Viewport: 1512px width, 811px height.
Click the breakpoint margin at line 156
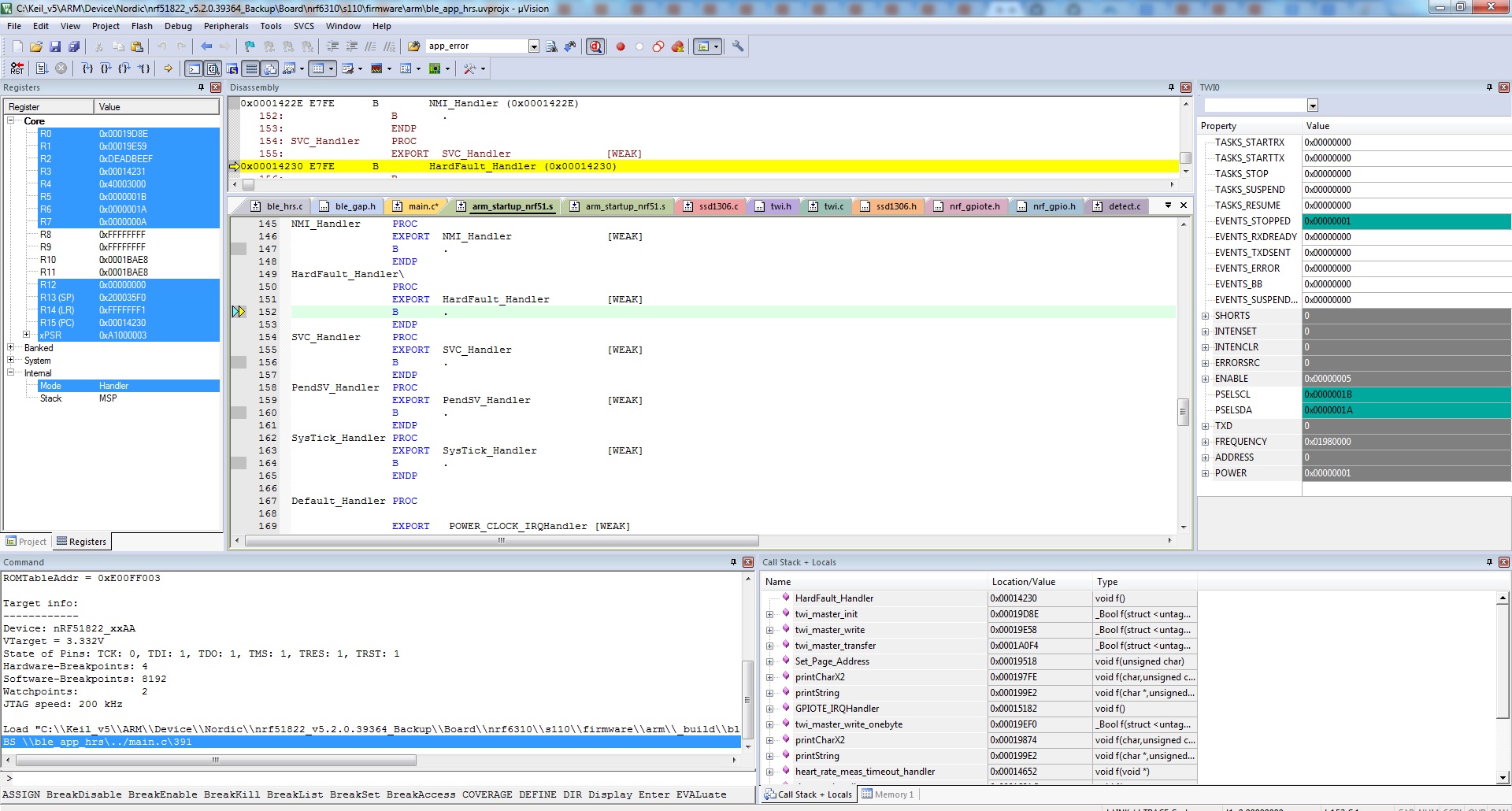[x=239, y=362]
